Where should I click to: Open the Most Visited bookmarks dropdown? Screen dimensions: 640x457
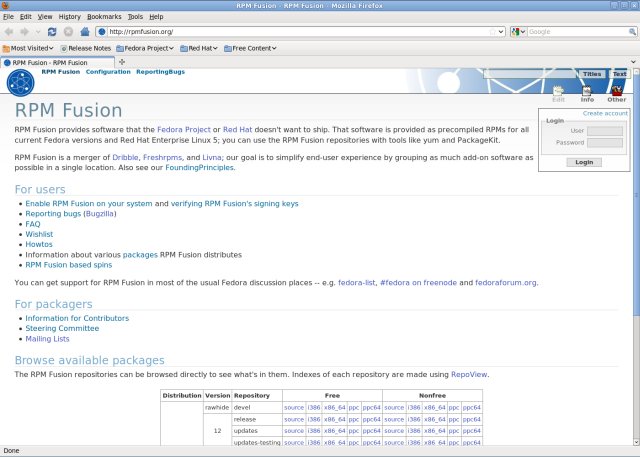click(30, 48)
